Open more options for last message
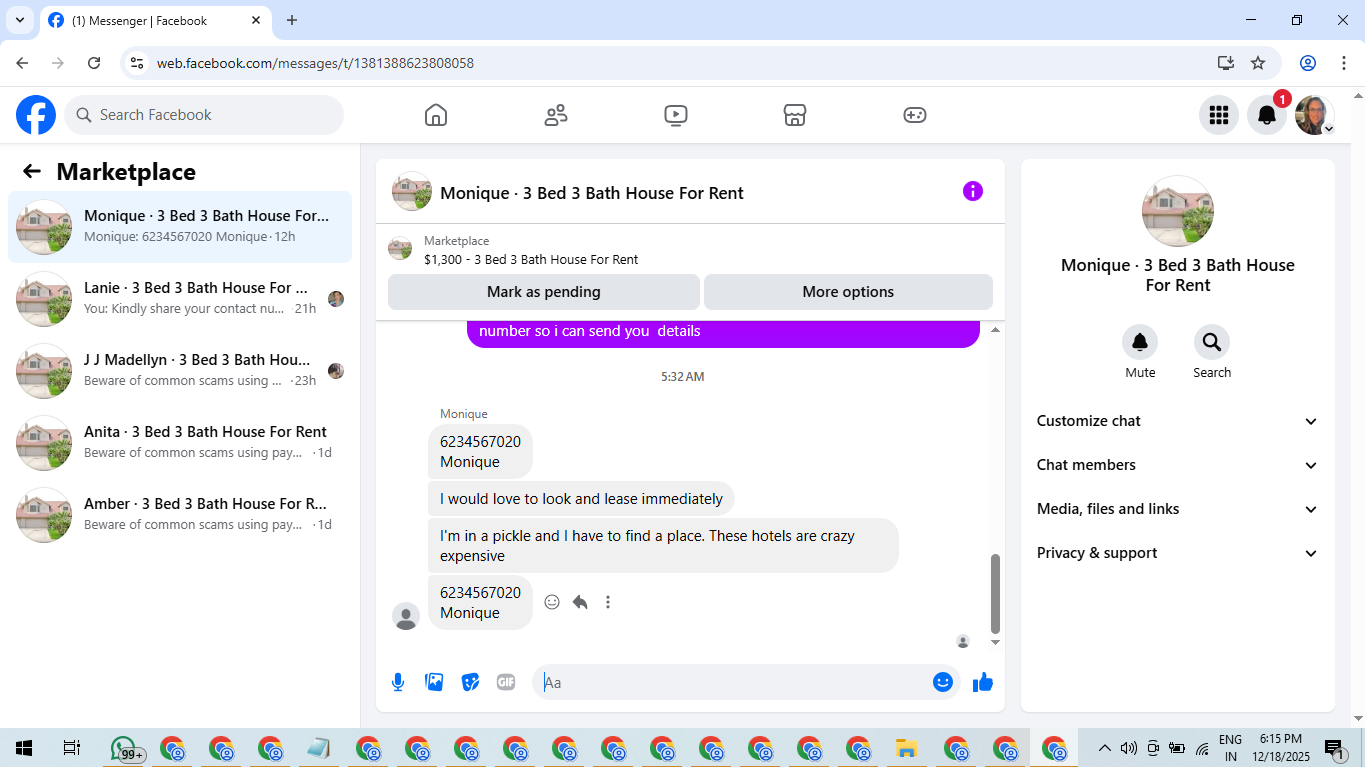1365x767 pixels. point(608,602)
